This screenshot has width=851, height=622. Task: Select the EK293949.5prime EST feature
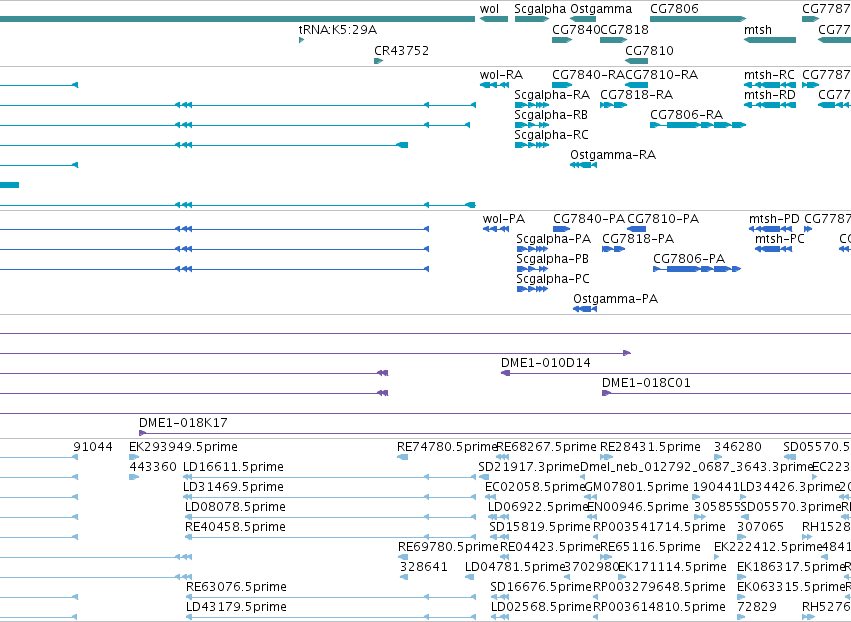[134, 457]
